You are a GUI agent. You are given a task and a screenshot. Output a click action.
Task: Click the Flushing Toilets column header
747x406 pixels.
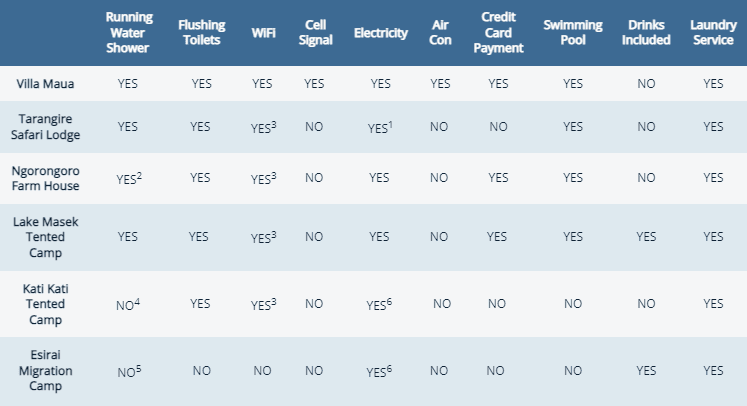pos(201,32)
